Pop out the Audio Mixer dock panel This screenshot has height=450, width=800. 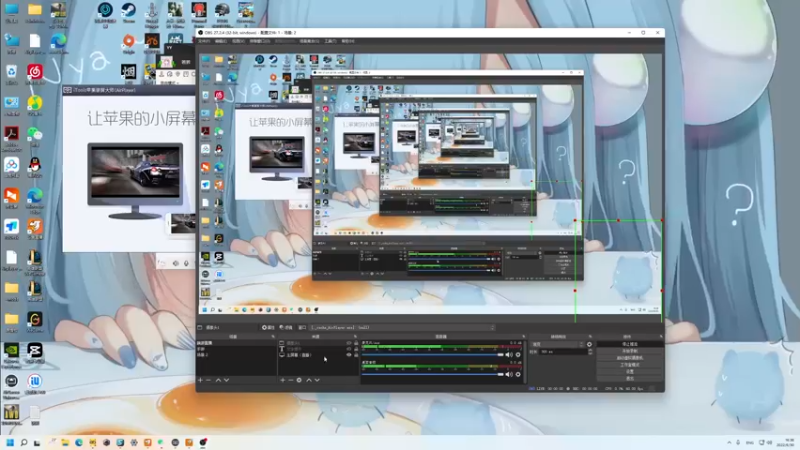point(523,336)
